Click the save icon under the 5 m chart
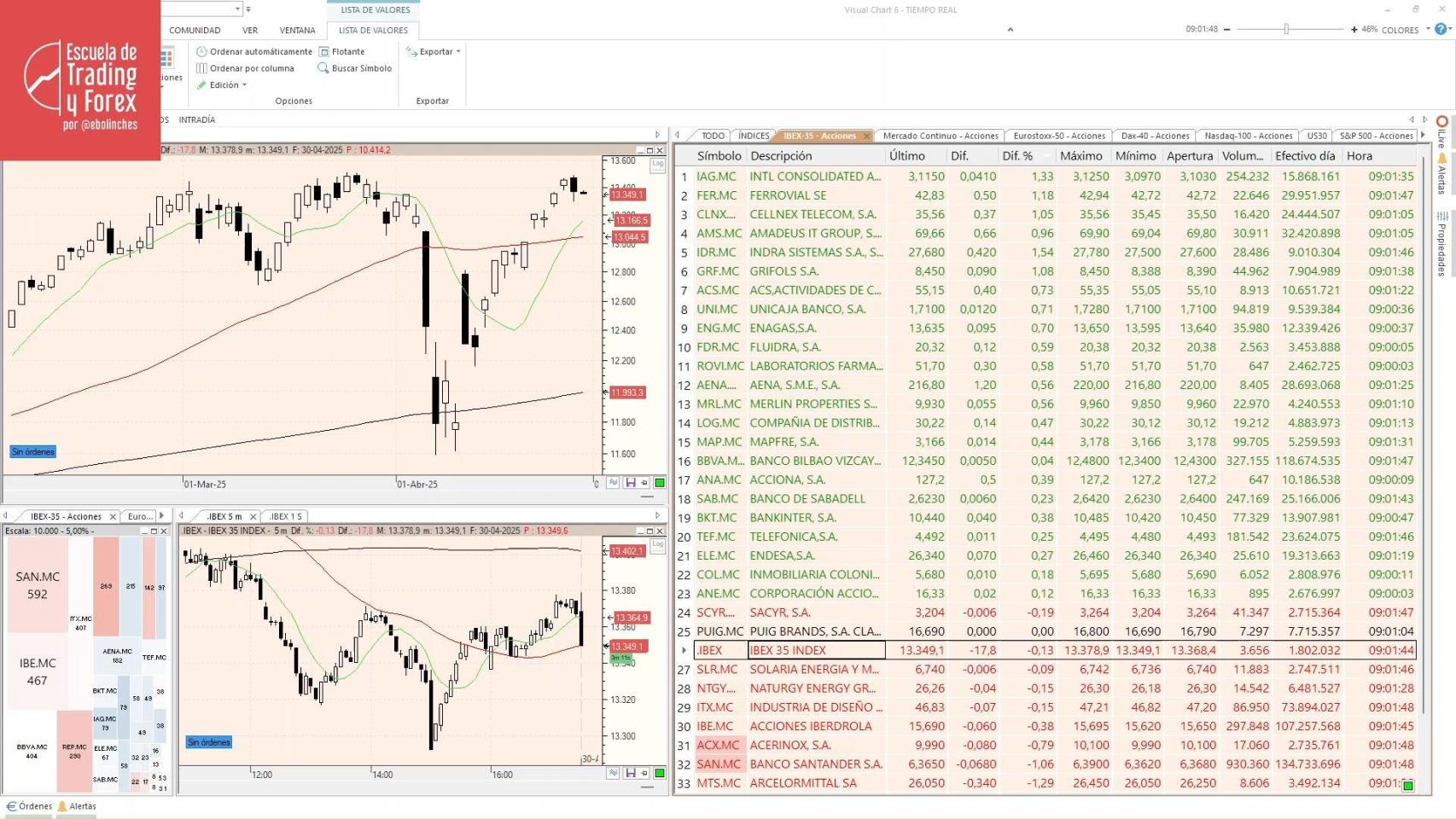Screen dimensions: 1456x819 click(x=631, y=773)
